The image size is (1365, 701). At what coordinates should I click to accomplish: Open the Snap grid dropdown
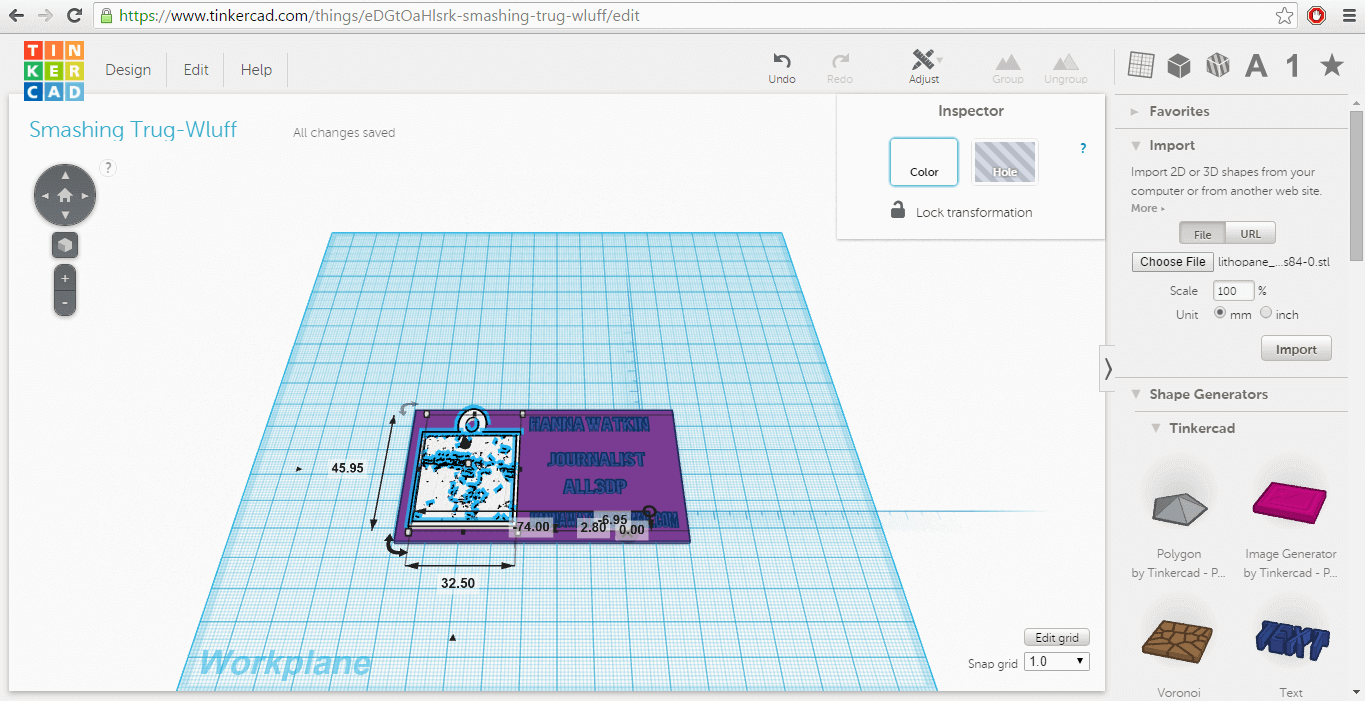(1056, 661)
